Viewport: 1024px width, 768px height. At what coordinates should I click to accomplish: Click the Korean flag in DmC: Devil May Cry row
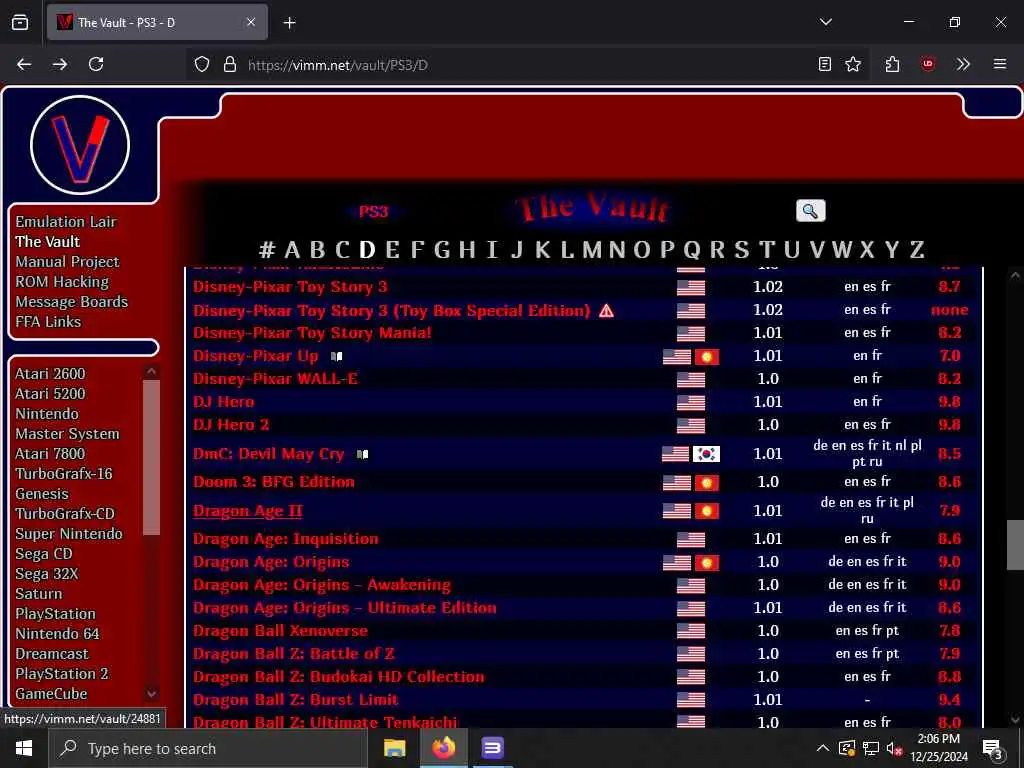tap(706, 454)
